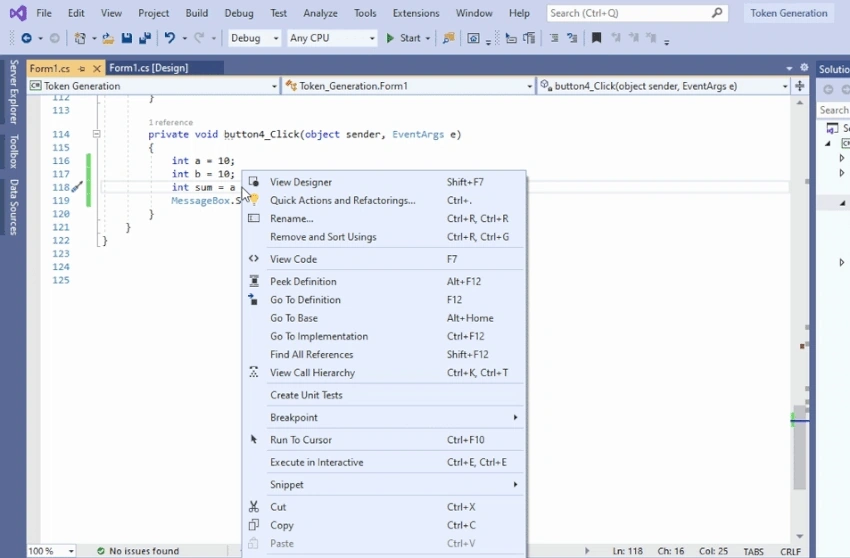The width and height of the screenshot is (850, 558).
Task: Choose Copy from the context menu
Action: 384,525
